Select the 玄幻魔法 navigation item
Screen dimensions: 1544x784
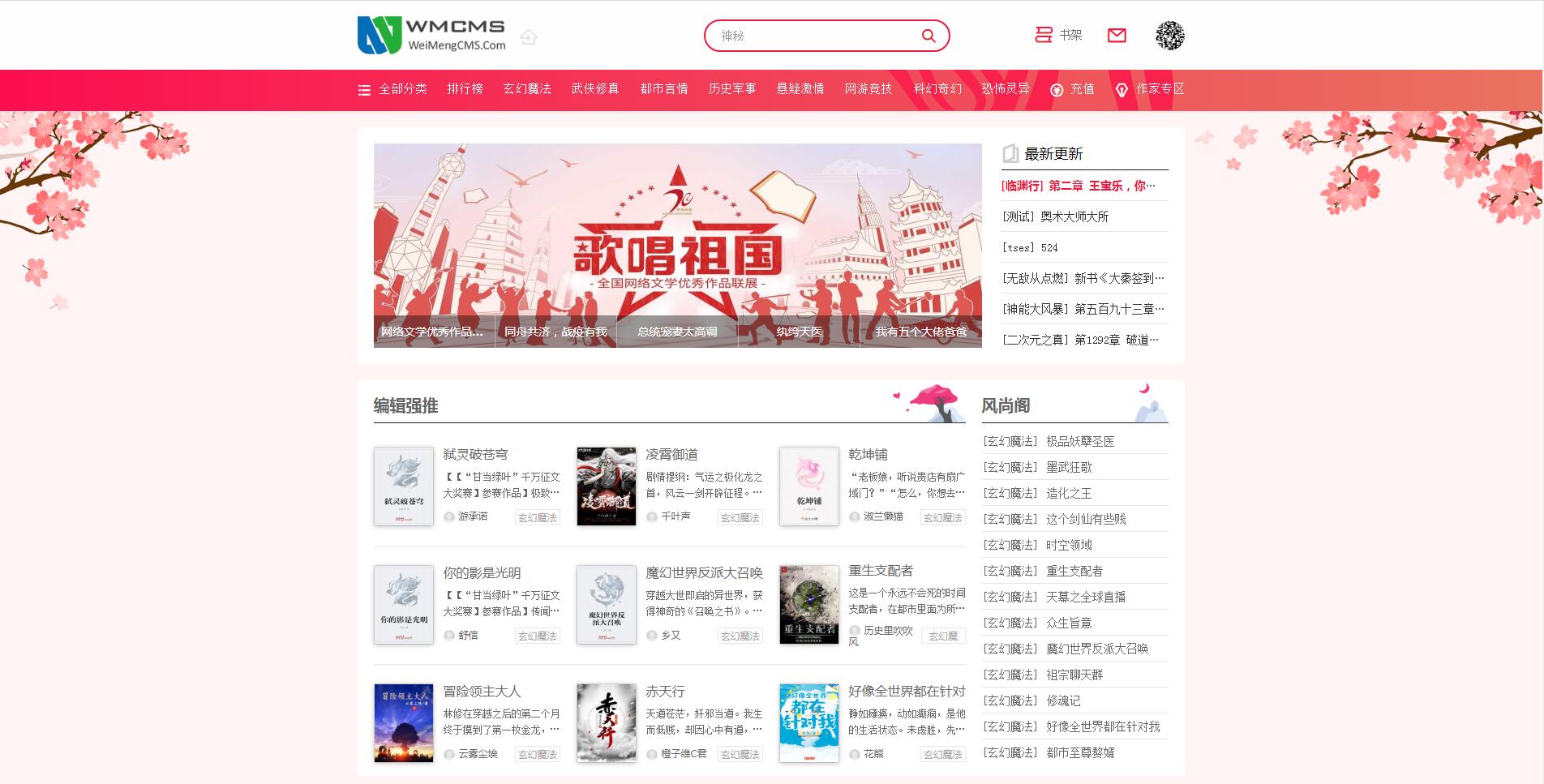coord(527,89)
